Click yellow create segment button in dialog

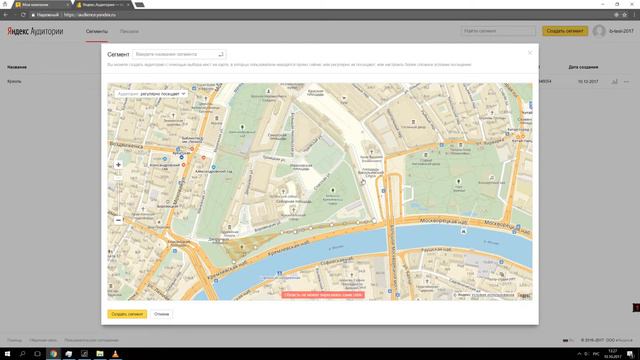[x=127, y=314]
